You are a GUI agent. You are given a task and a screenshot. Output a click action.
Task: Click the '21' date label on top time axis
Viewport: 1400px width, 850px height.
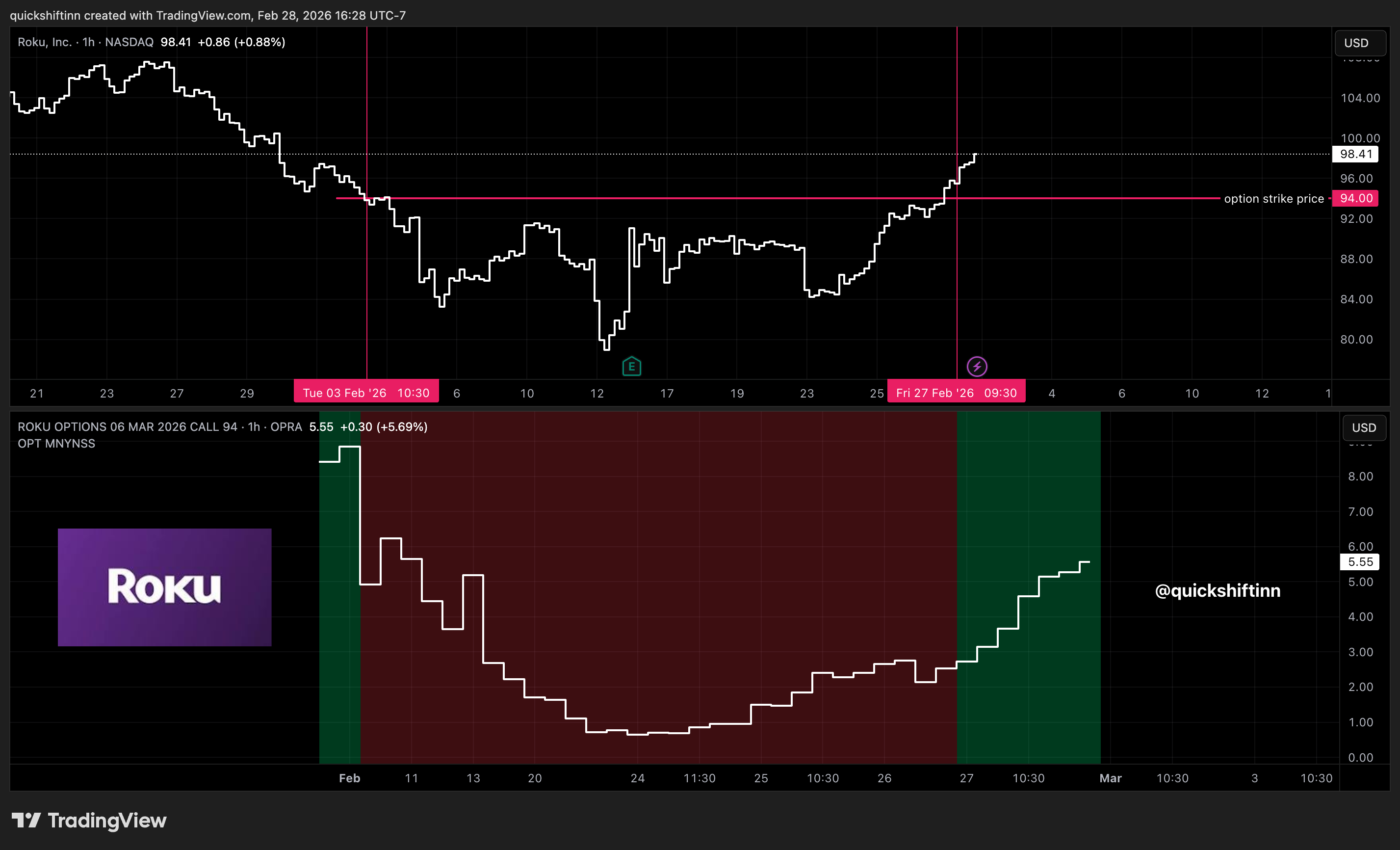(37, 393)
